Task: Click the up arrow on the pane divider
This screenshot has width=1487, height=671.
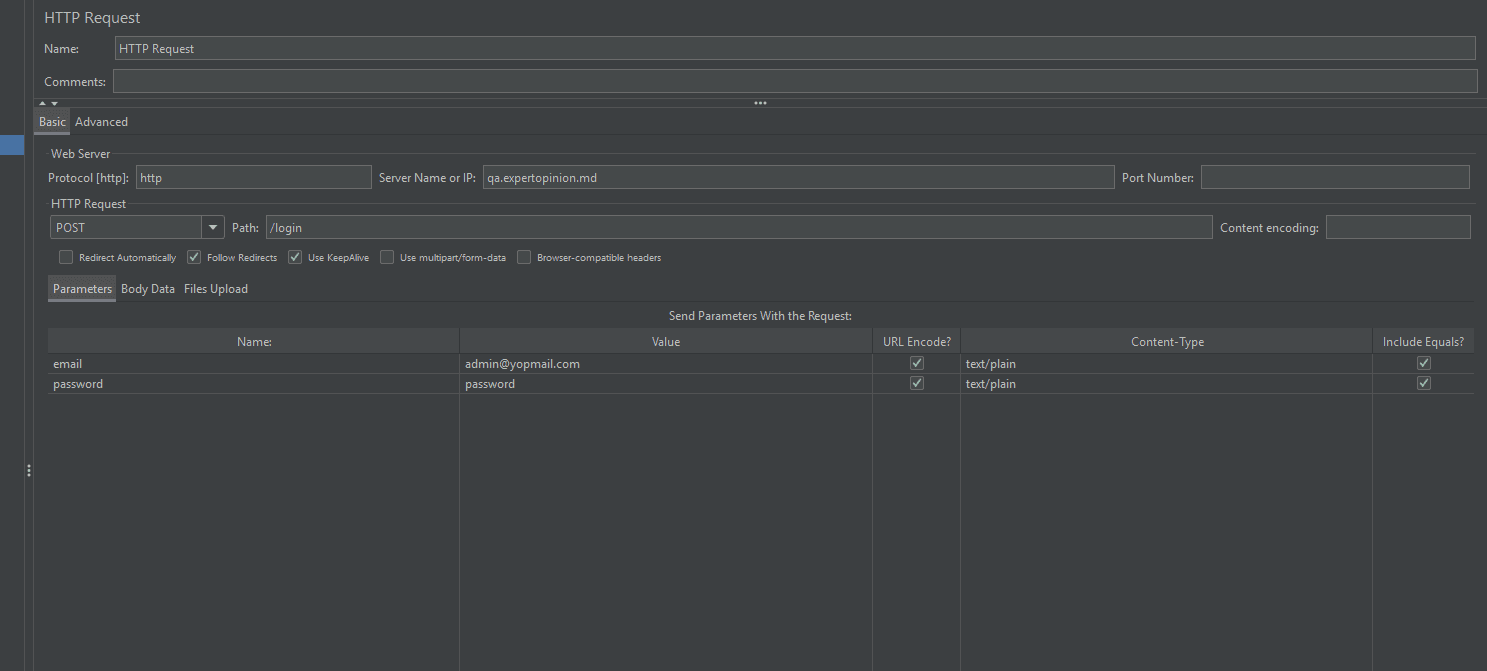Action: coord(43,103)
